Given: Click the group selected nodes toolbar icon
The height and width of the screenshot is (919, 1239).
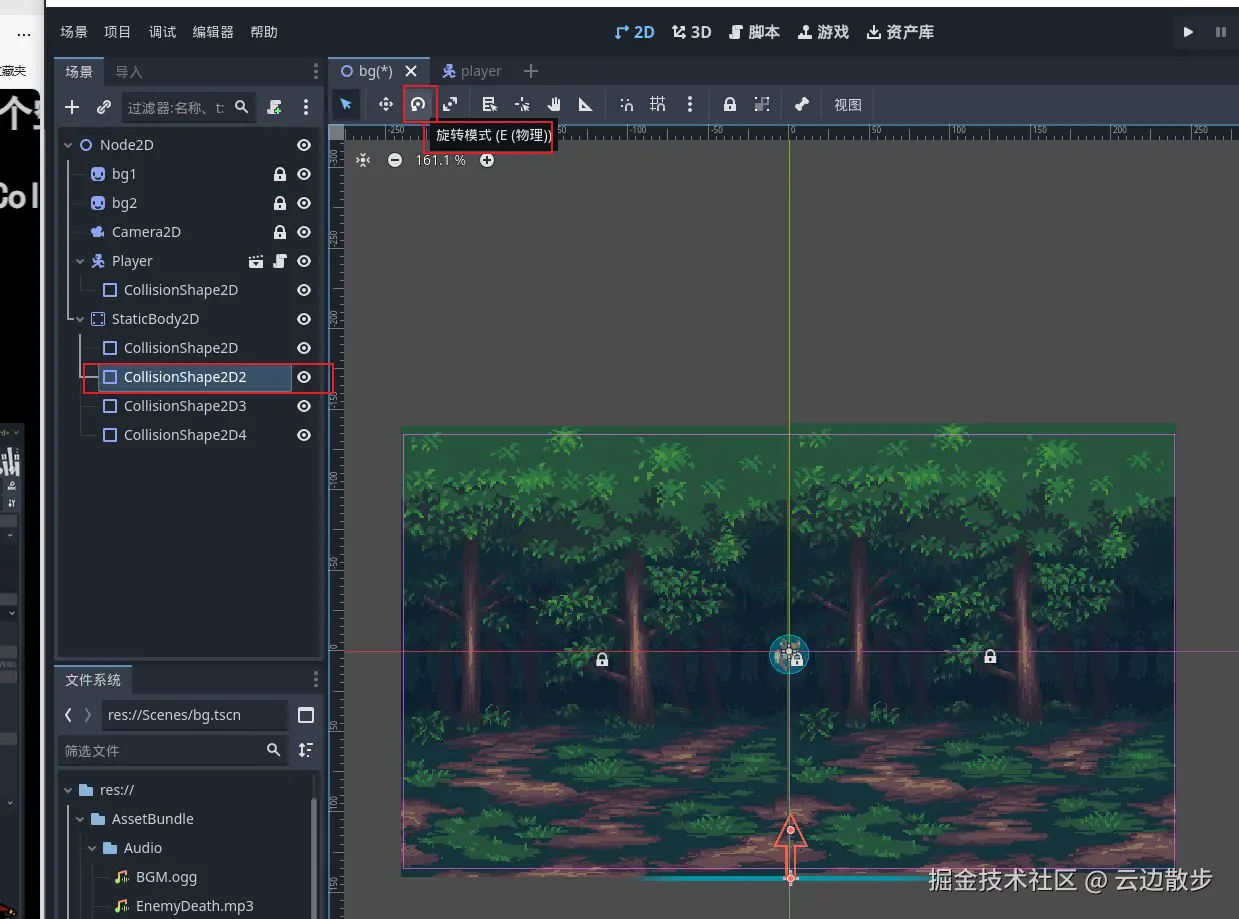Looking at the screenshot, I should click(762, 104).
